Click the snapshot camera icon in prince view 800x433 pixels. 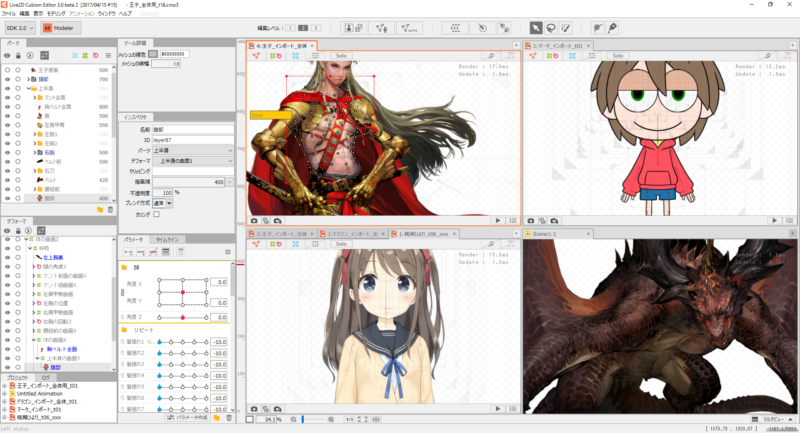[254, 221]
